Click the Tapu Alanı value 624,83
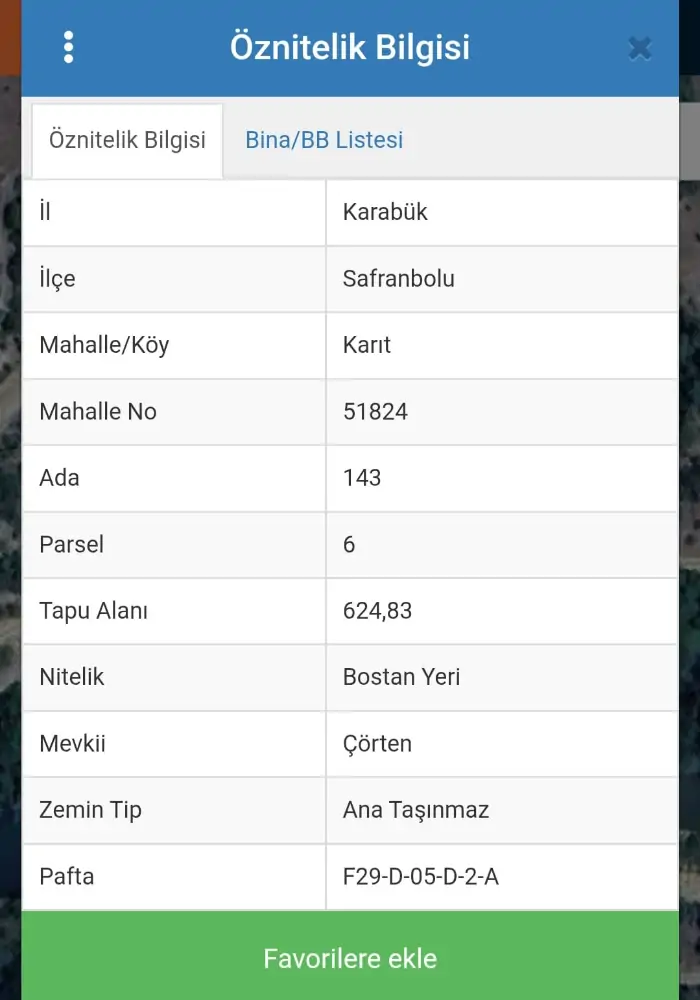The width and height of the screenshot is (700, 1000). coord(377,611)
